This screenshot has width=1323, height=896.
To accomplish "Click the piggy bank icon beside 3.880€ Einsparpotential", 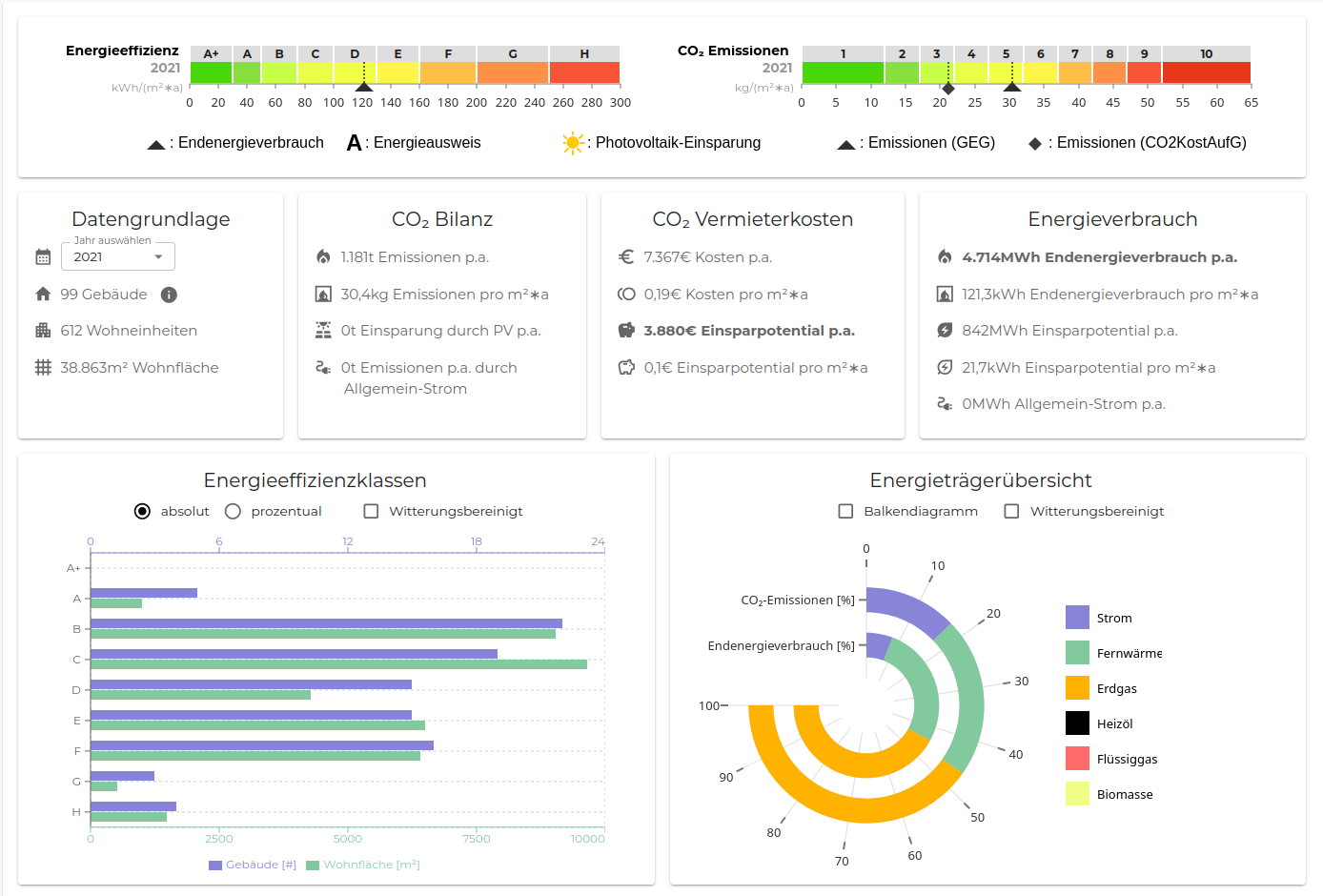I will (626, 331).
